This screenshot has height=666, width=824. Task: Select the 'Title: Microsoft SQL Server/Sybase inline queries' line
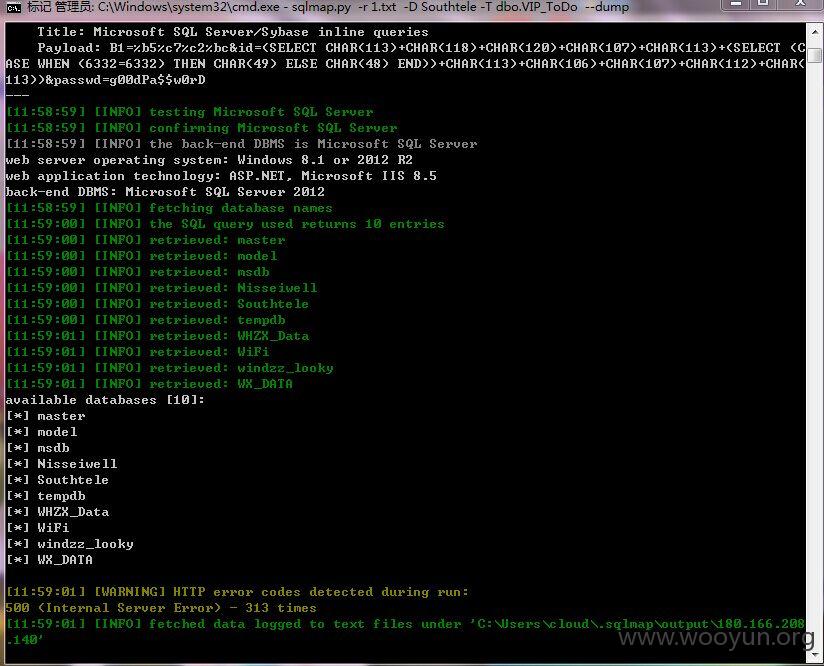click(233, 32)
